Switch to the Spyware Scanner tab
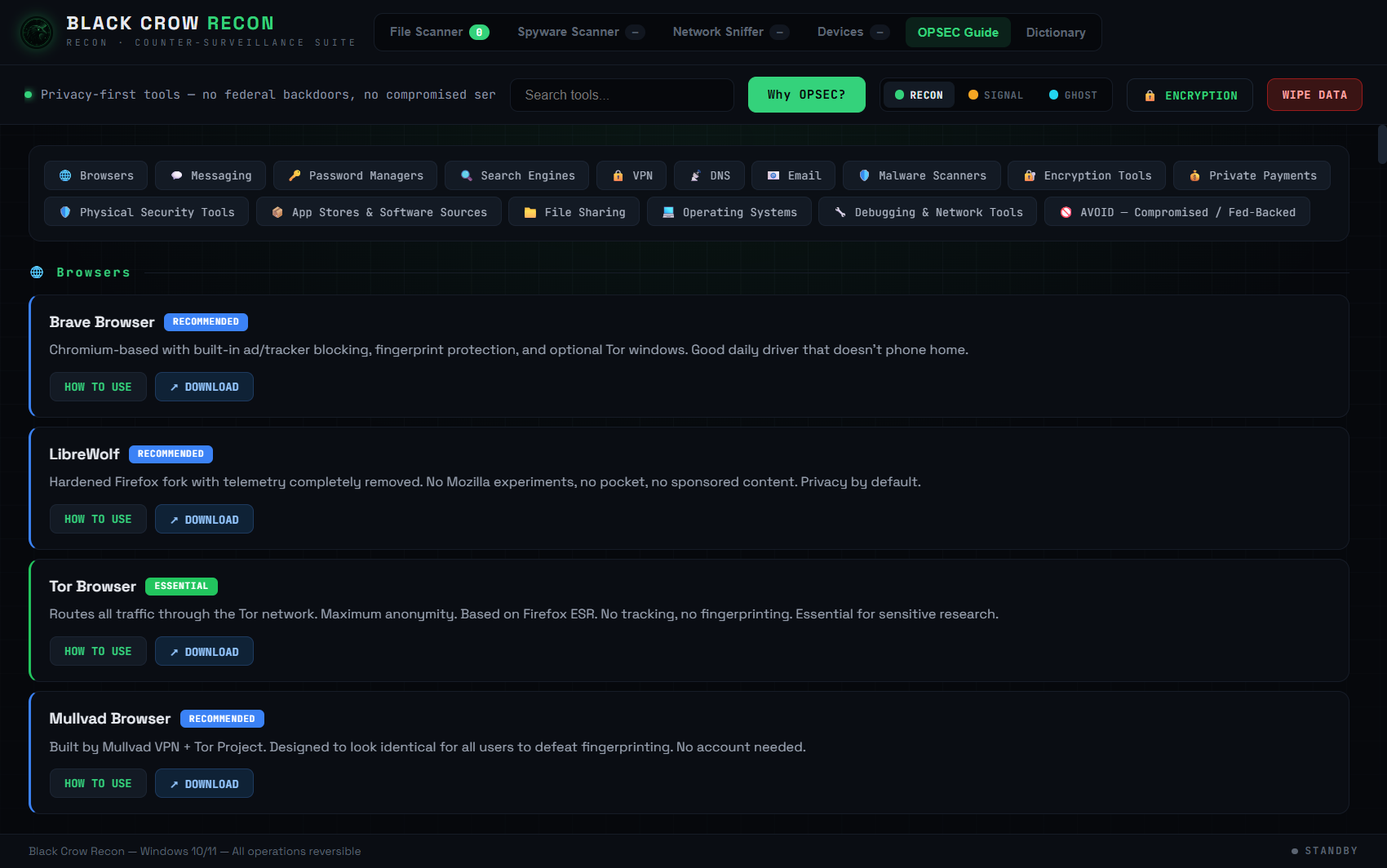Viewport: 1387px width, 868px height. coord(581,32)
